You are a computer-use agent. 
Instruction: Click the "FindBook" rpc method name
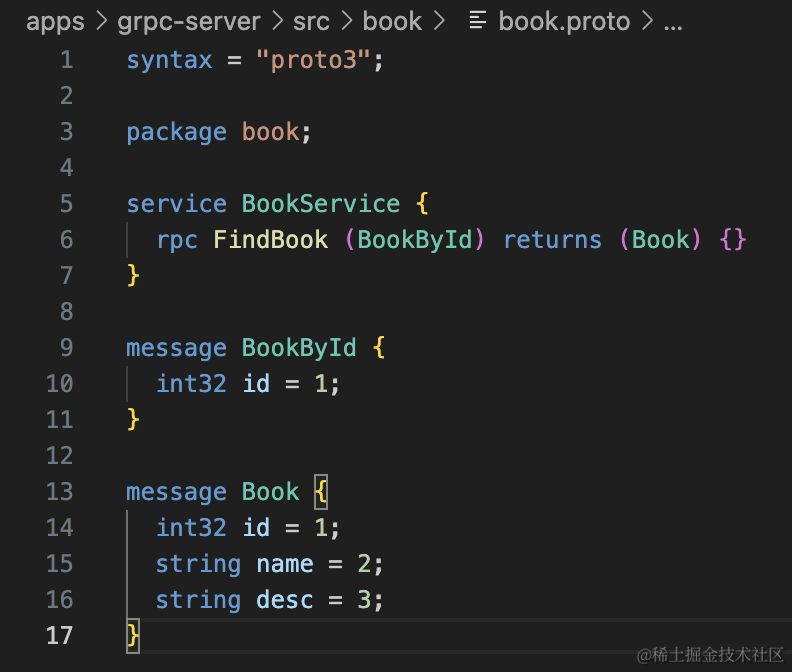coord(270,240)
